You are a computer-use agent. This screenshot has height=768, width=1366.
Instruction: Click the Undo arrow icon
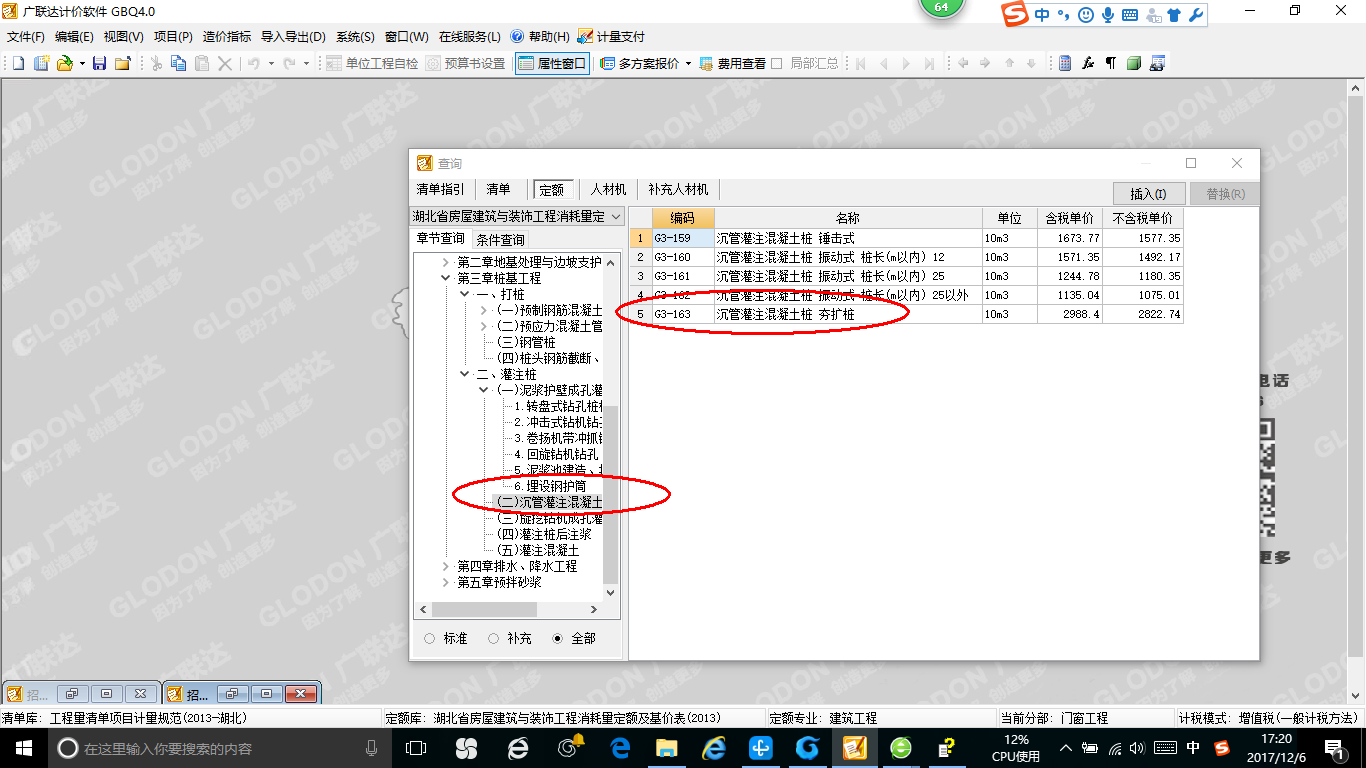254,63
